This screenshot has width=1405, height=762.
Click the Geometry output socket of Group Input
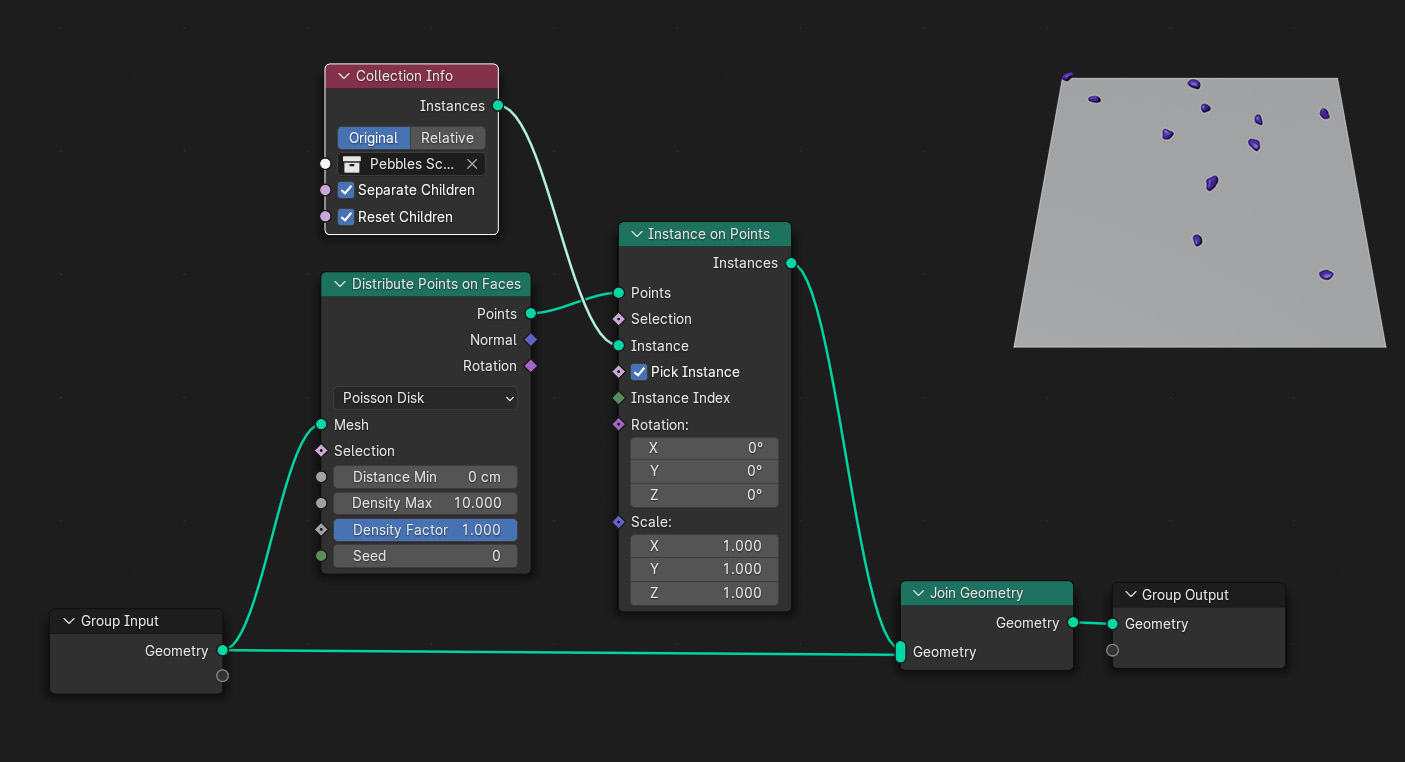point(222,651)
